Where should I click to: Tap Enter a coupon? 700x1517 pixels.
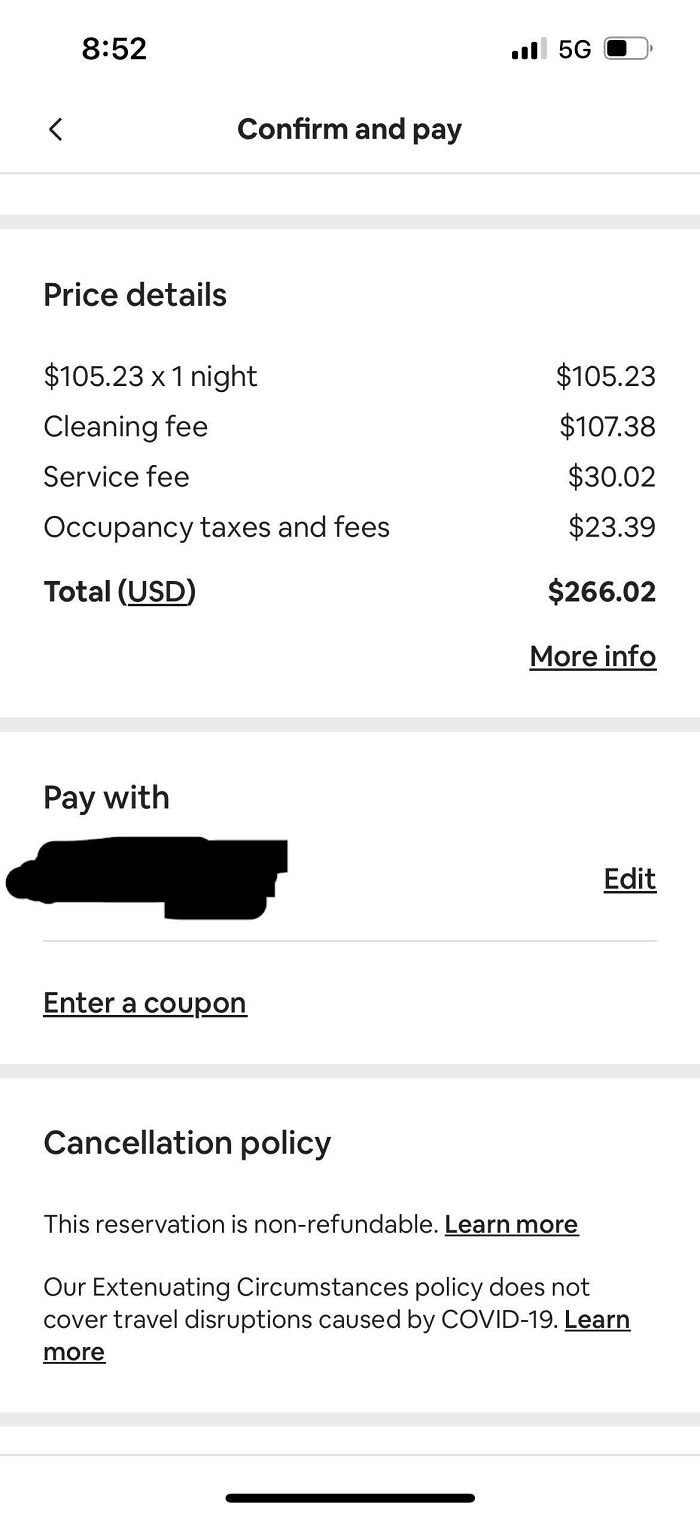[144, 1002]
